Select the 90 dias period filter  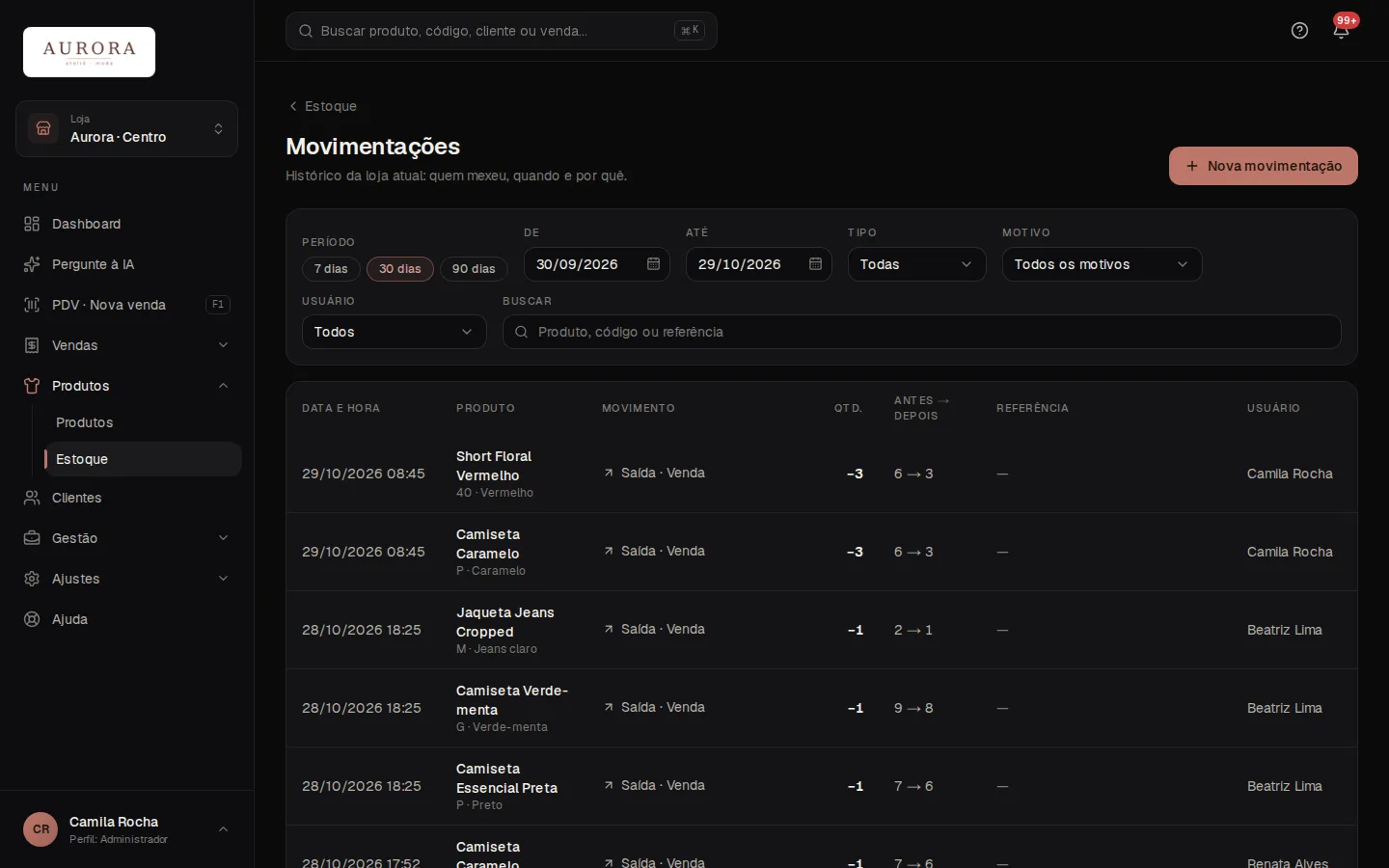tap(474, 269)
